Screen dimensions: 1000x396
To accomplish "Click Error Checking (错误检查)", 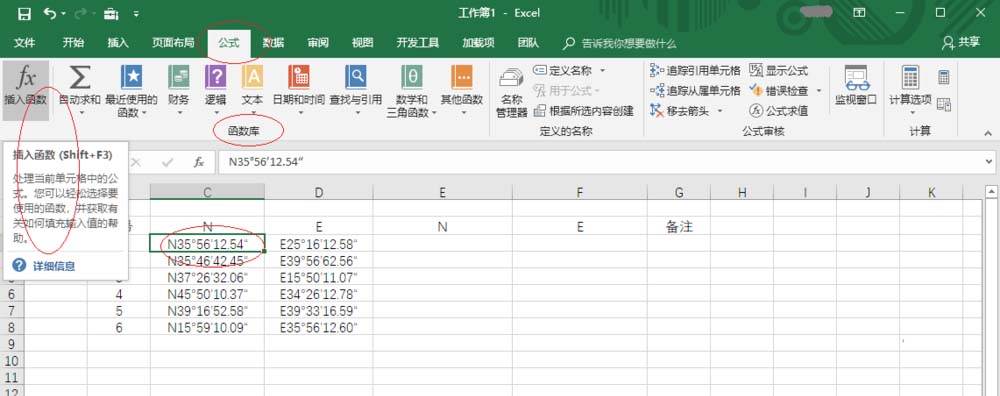I will [x=779, y=91].
